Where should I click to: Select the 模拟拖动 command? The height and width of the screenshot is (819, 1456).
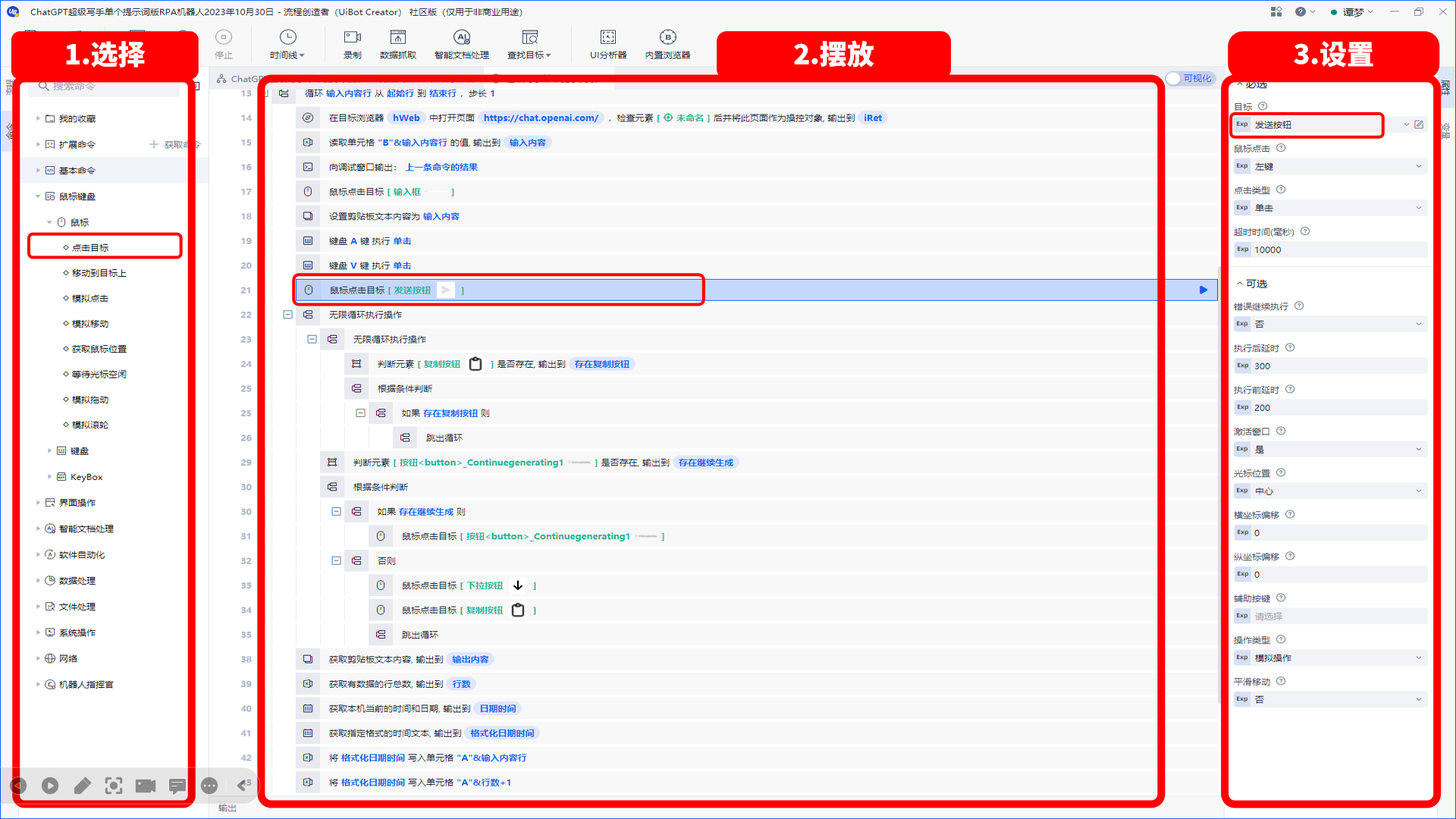tap(89, 400)
